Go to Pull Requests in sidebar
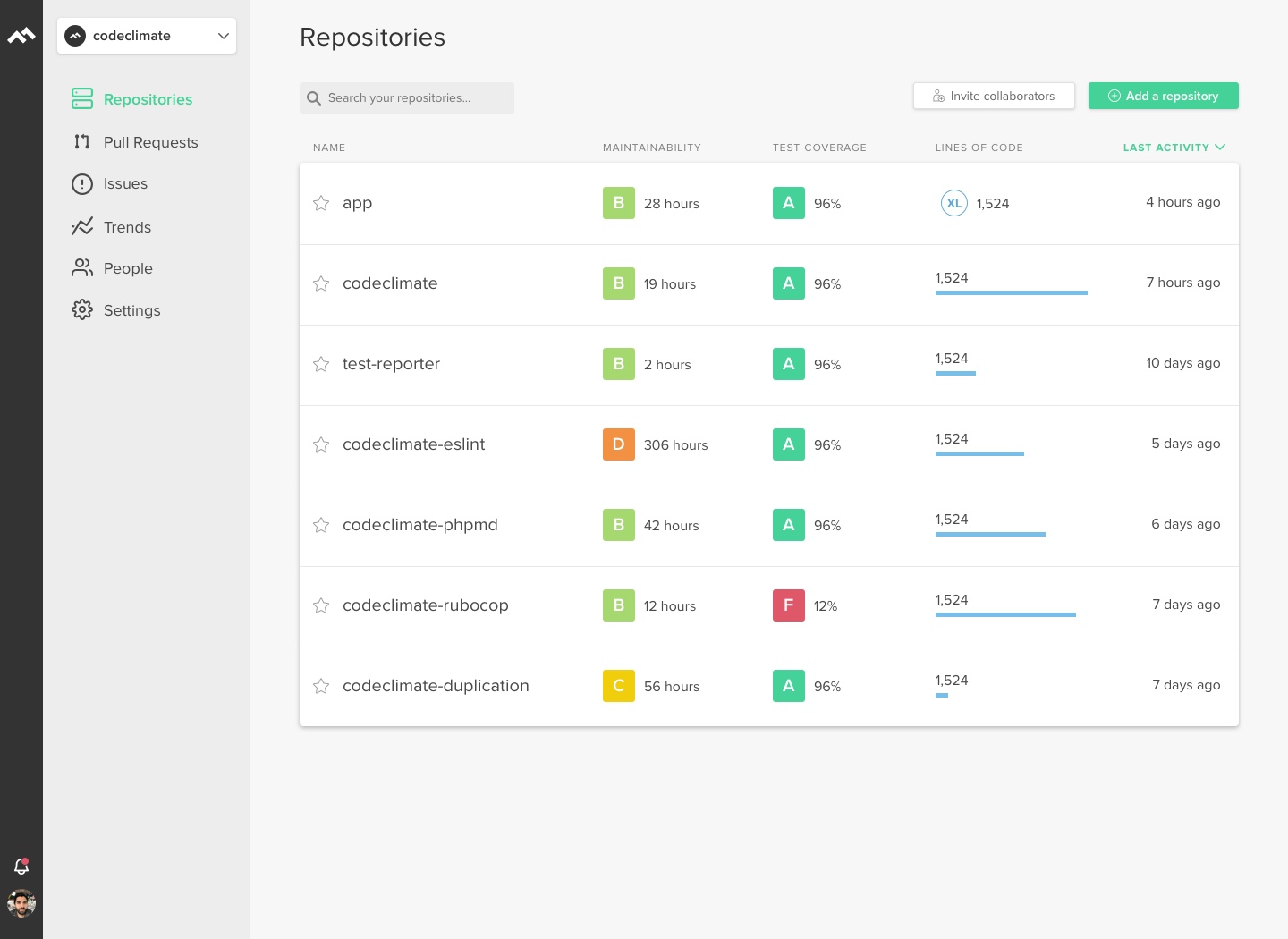Viewport: 1288px width, 939px height. pos(150,142)
